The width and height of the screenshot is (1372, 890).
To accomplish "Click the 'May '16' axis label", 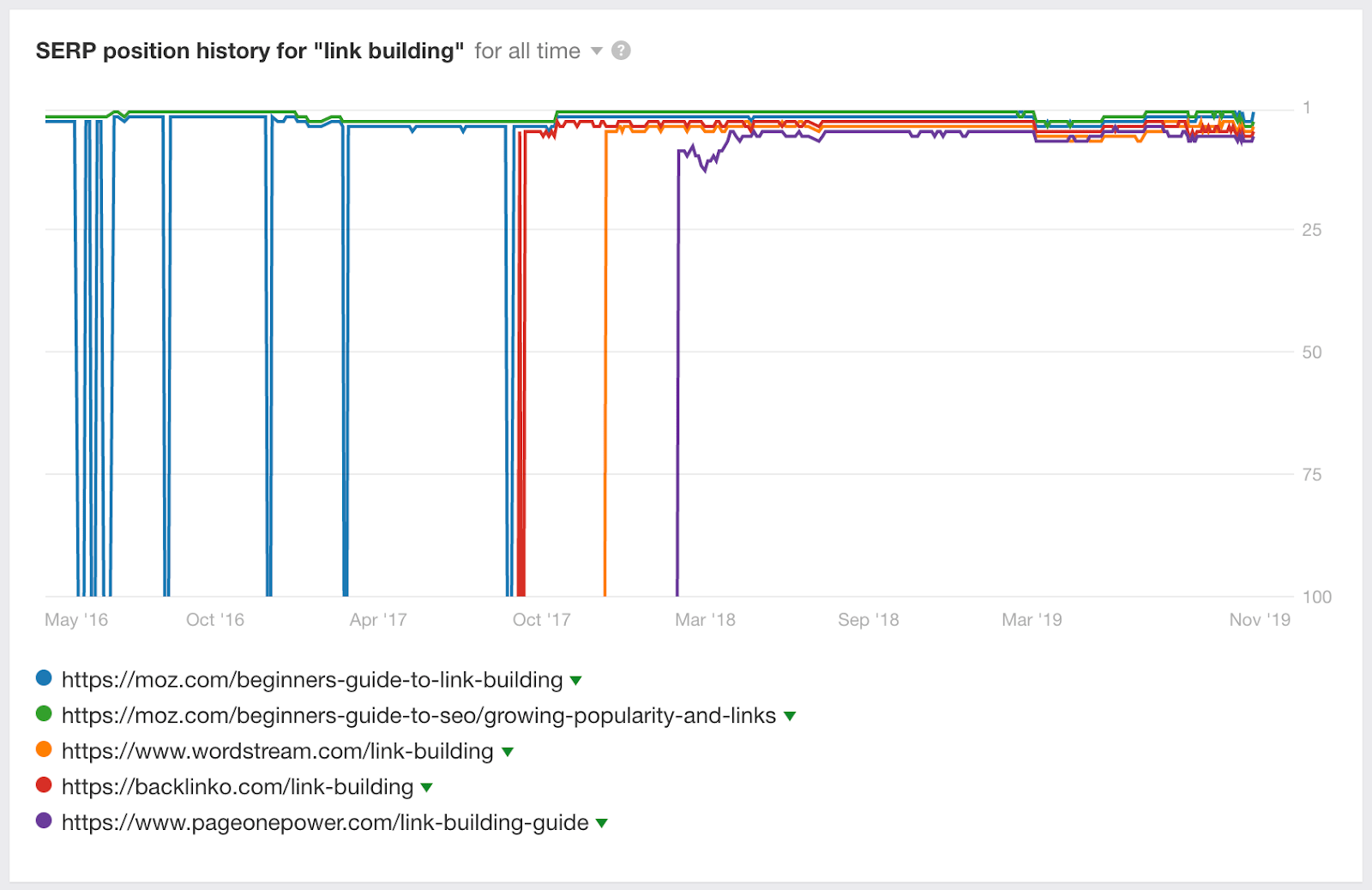I will [76, 620].
